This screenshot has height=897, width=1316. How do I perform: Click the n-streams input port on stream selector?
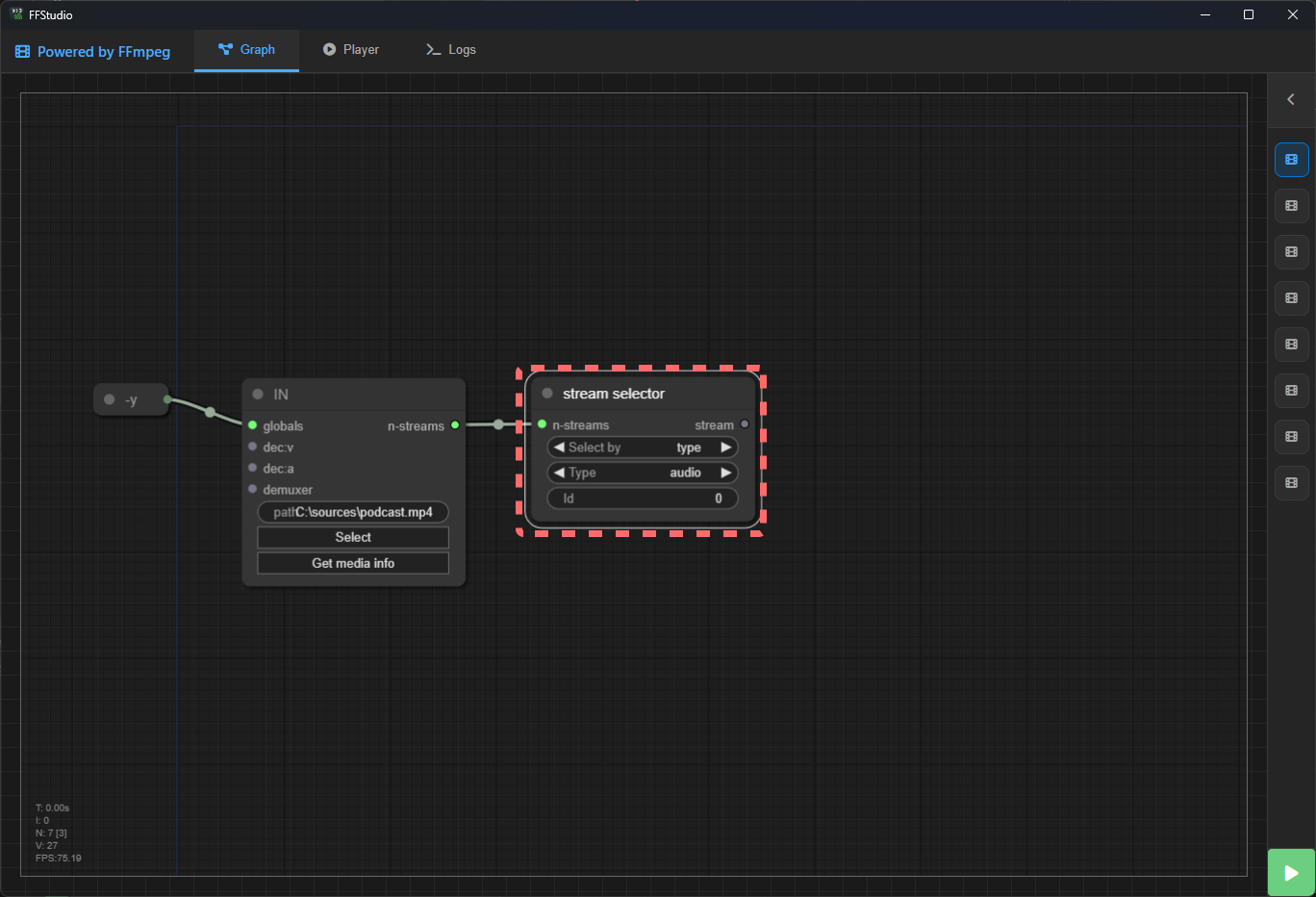(543, 424)
